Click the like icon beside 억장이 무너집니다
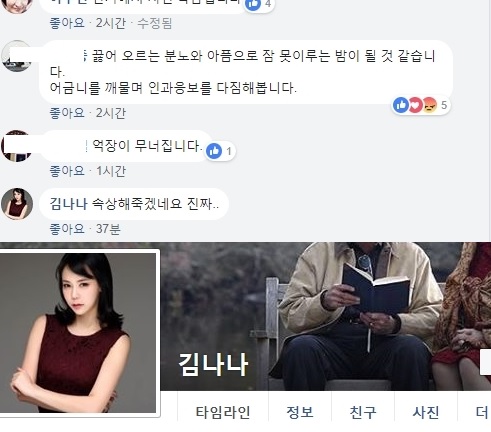 click(x=214, y=151)
